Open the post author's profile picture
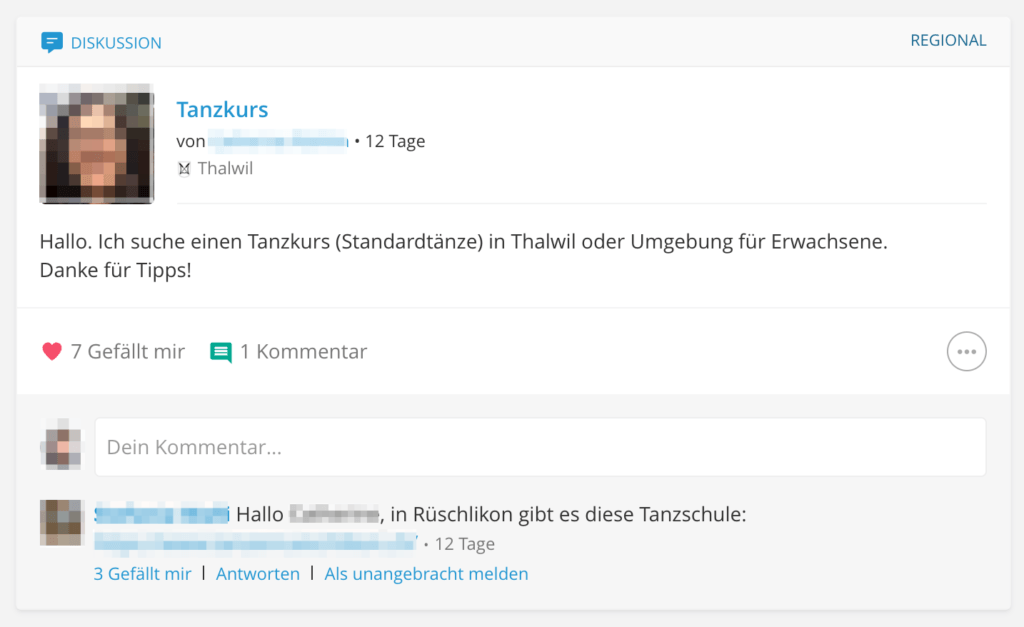Screen dimensions: 1024x627 coord(97,144)
